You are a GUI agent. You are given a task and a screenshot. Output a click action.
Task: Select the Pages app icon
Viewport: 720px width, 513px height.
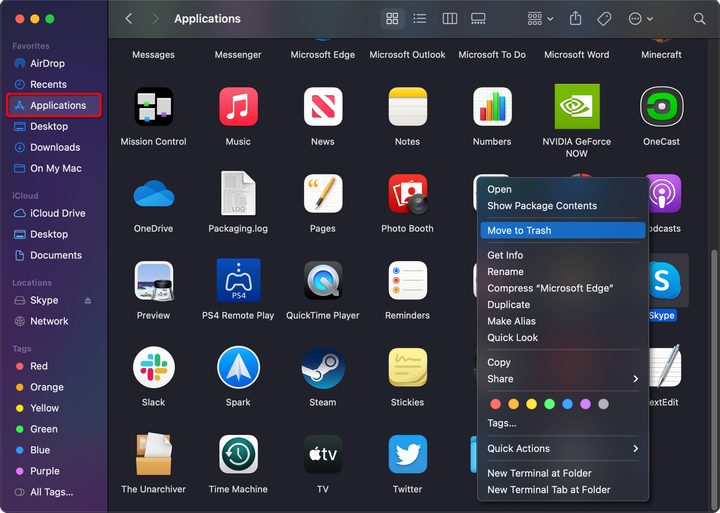323,193
